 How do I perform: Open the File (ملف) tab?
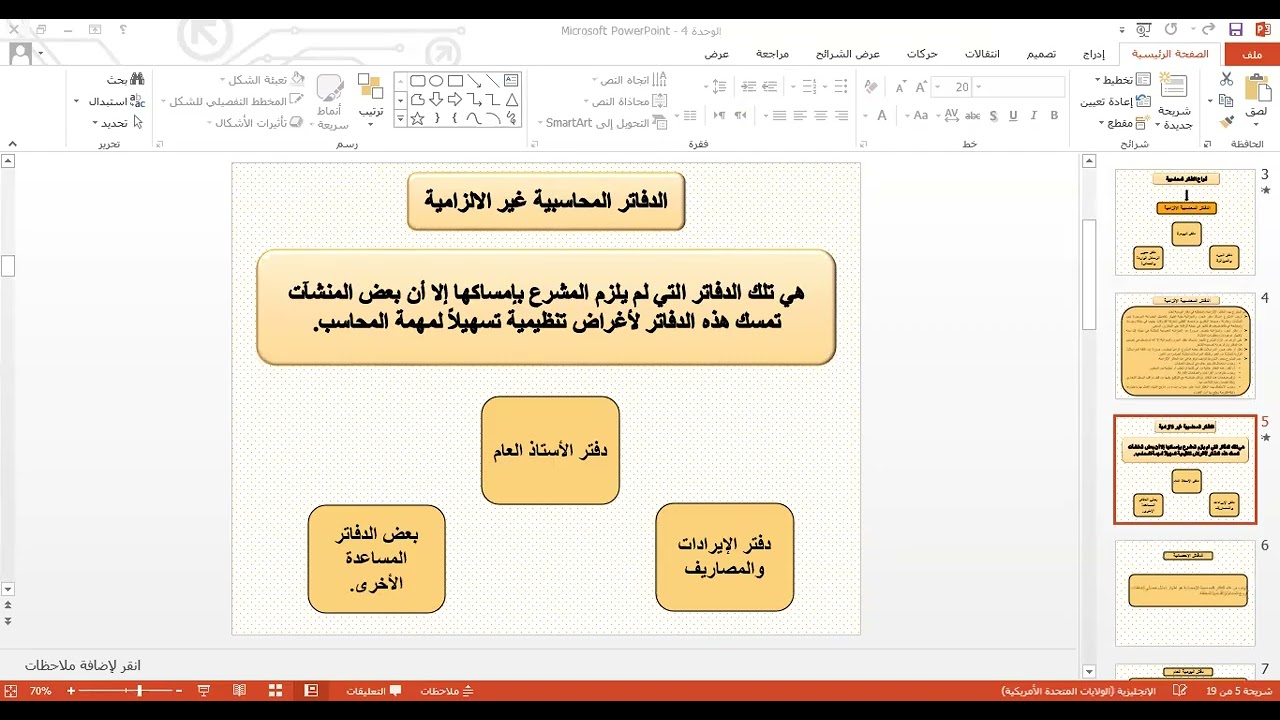1251,54
